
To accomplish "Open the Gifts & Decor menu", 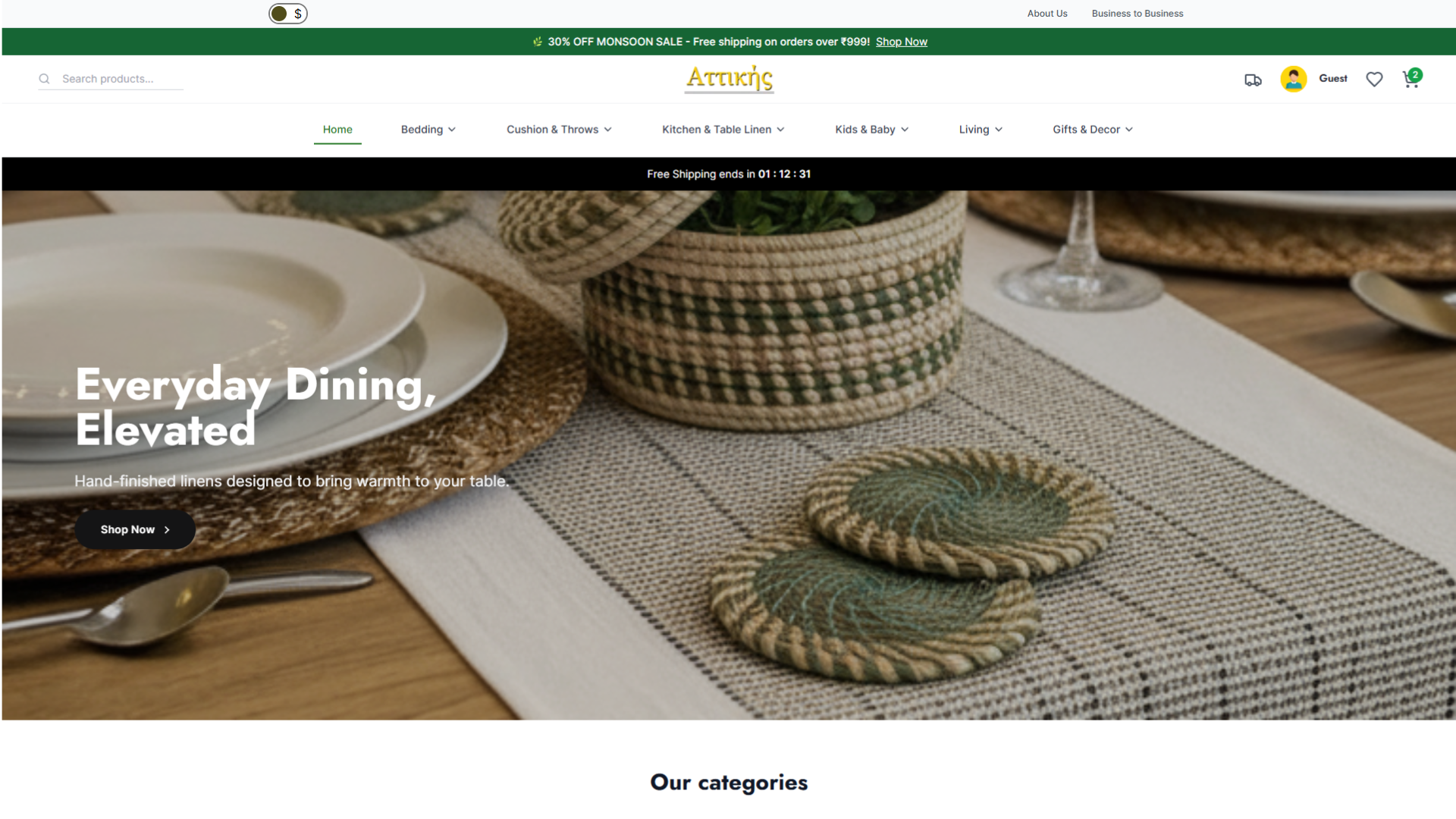I will 1093,130.
